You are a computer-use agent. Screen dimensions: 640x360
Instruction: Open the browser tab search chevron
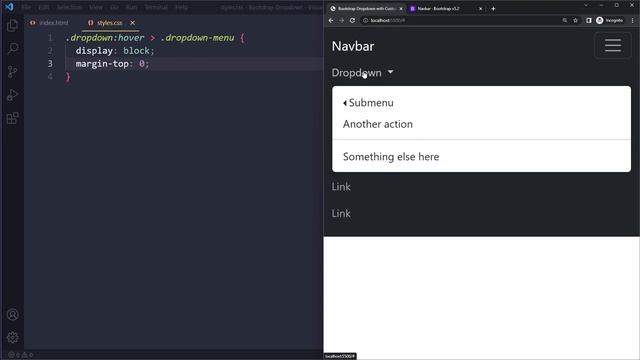(x=586, y=5)
